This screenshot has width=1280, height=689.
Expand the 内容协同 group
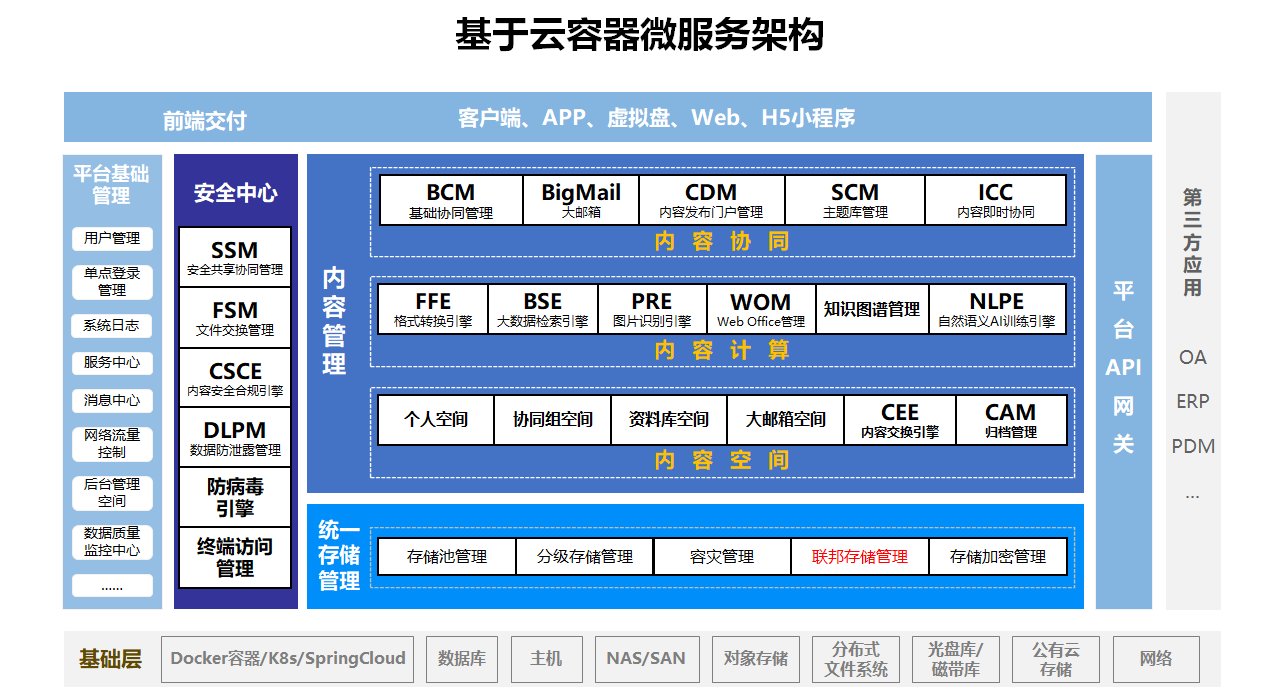coord(722,241)
